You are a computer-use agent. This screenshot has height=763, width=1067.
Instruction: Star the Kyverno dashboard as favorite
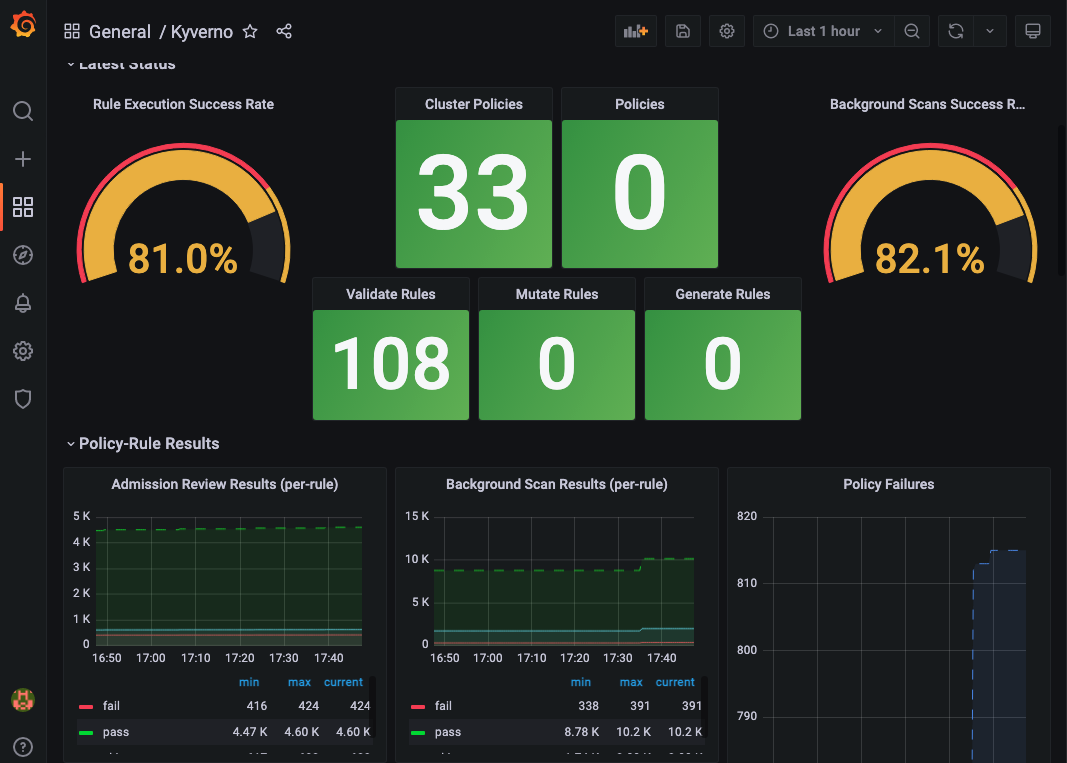pos(250,31)
